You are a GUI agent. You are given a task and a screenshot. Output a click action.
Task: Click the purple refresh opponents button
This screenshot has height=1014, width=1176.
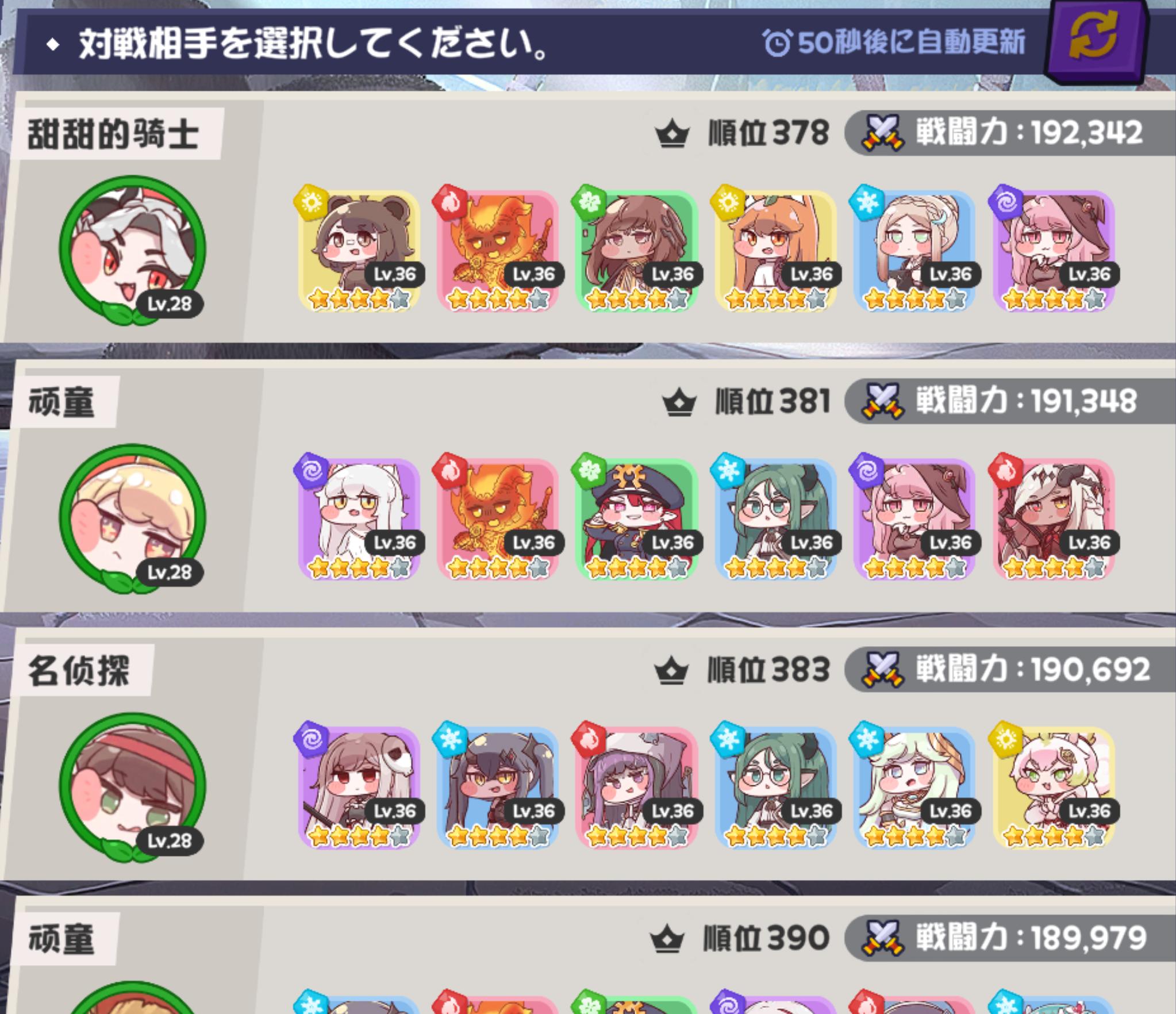[x=1096, y=41]
